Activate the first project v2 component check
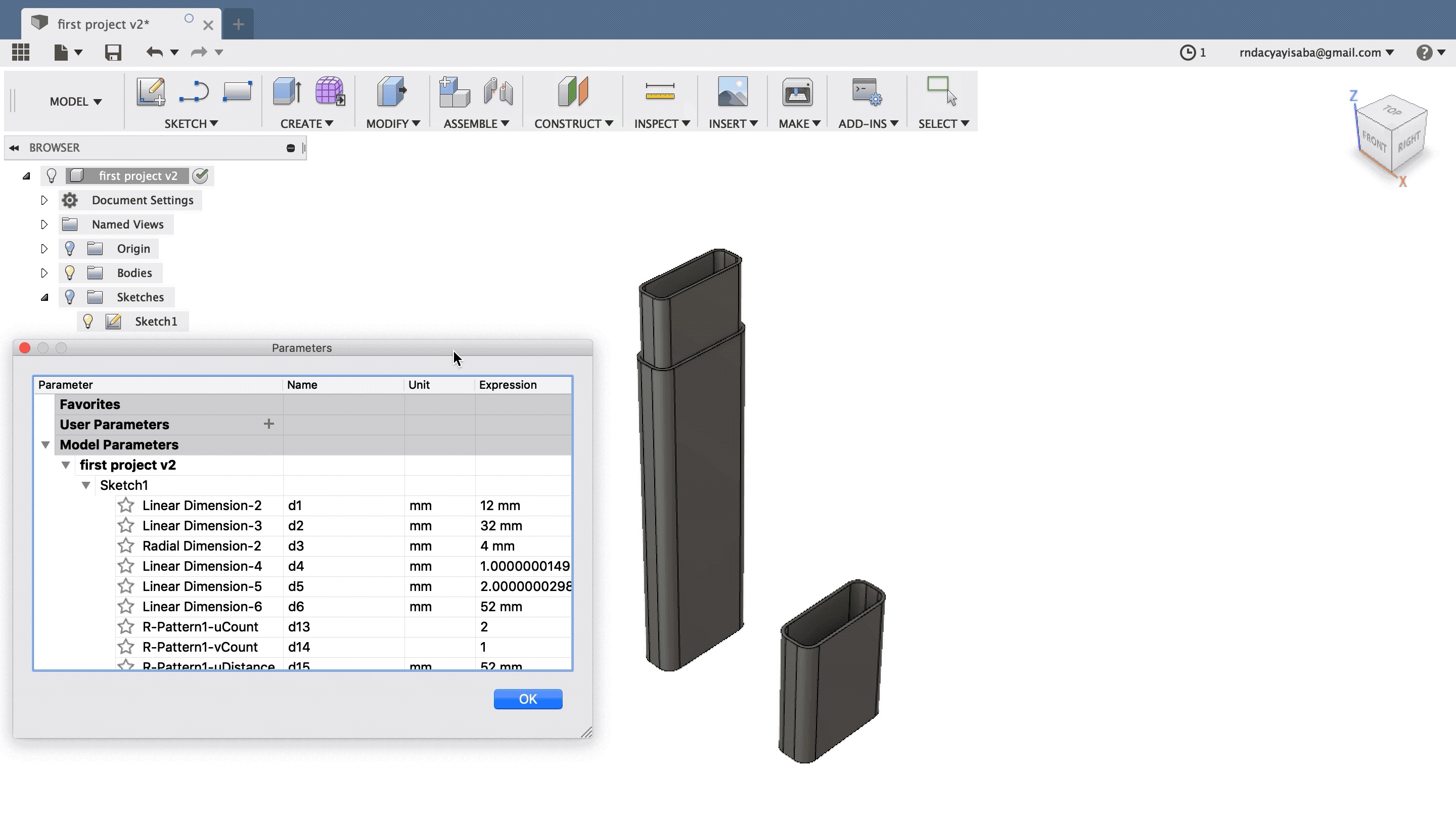The image size is (1456, 818). pyautogui.click(x=200, y=176)
